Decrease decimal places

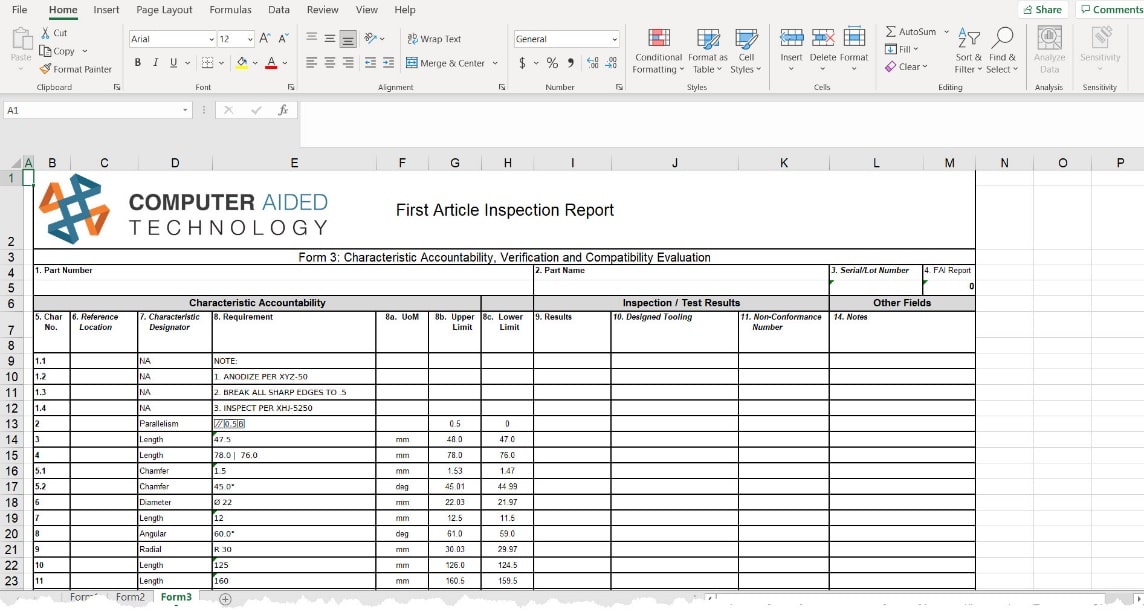611,63
